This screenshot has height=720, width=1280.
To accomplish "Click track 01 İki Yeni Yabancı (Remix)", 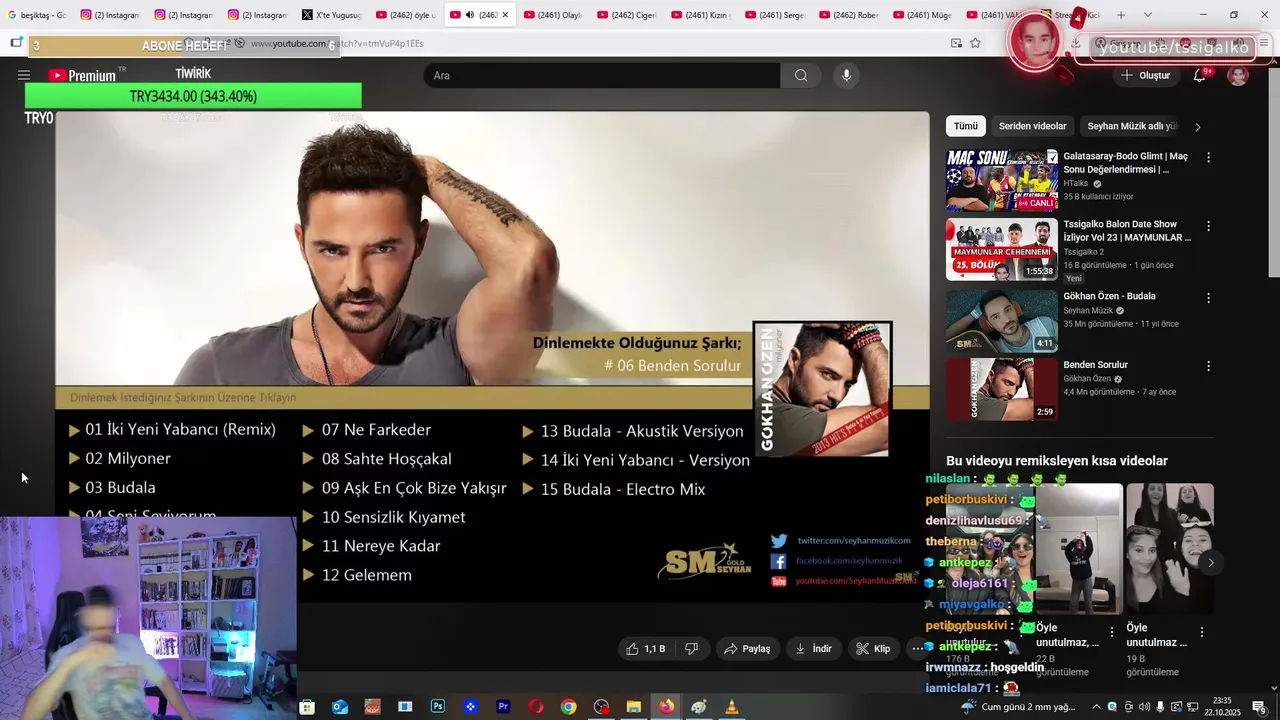I will point(172,429).
